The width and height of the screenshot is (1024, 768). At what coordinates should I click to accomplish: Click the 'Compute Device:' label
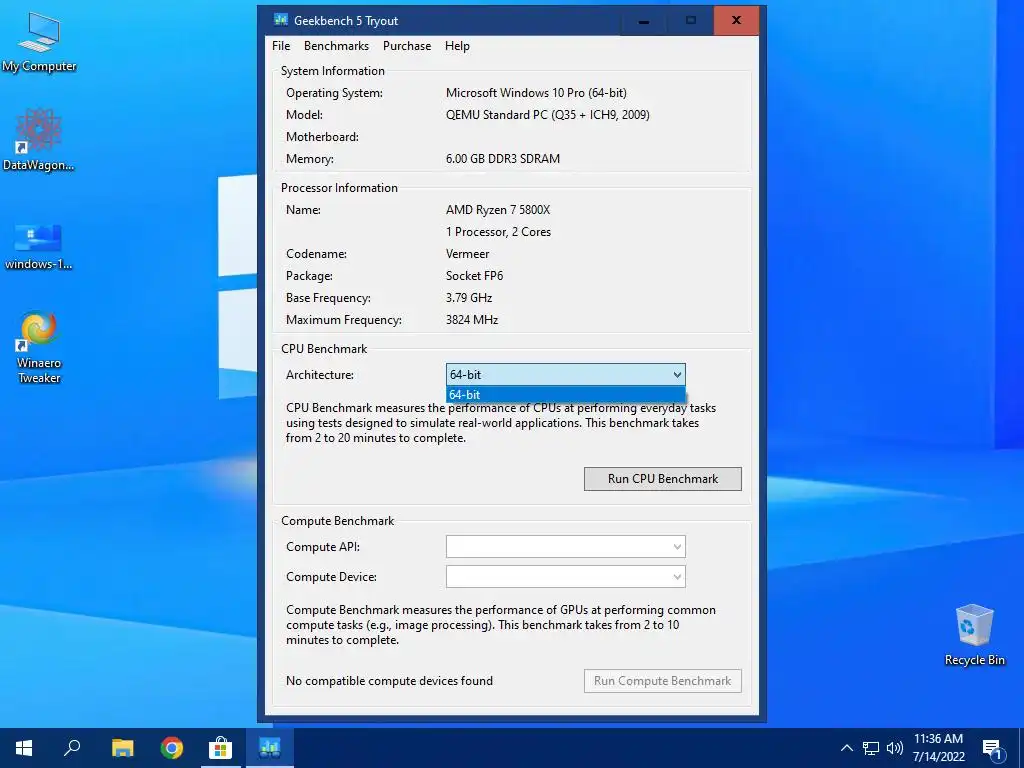tap(331, 577)
